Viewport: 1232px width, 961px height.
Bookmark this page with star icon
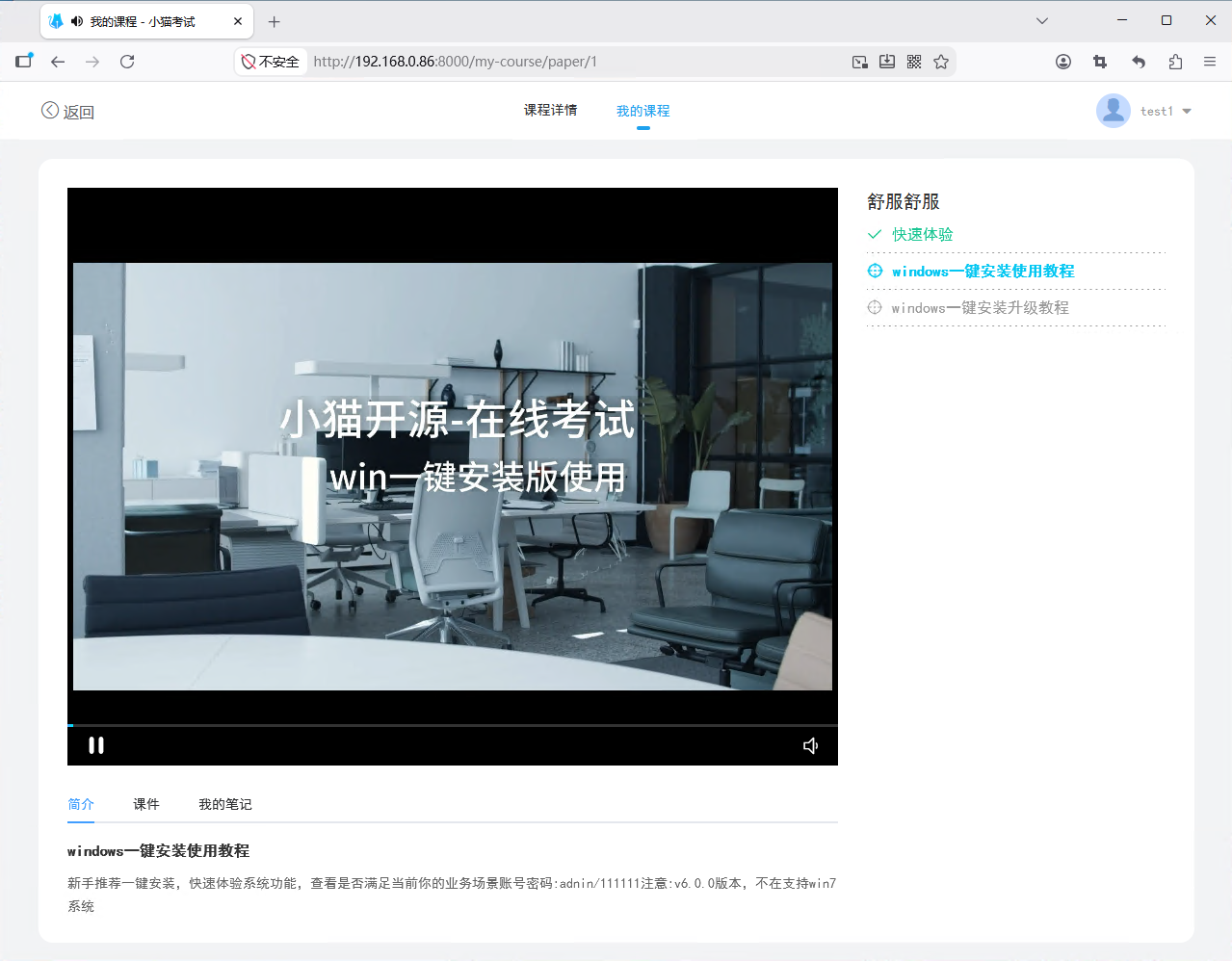tap(941, 62)
